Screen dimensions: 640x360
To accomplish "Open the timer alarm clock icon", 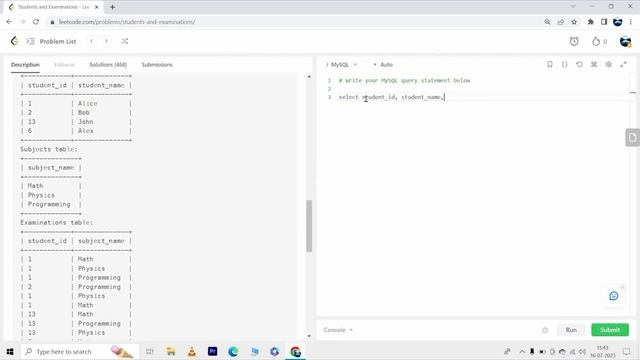I will pyautogui.click(x=574, y=41).
